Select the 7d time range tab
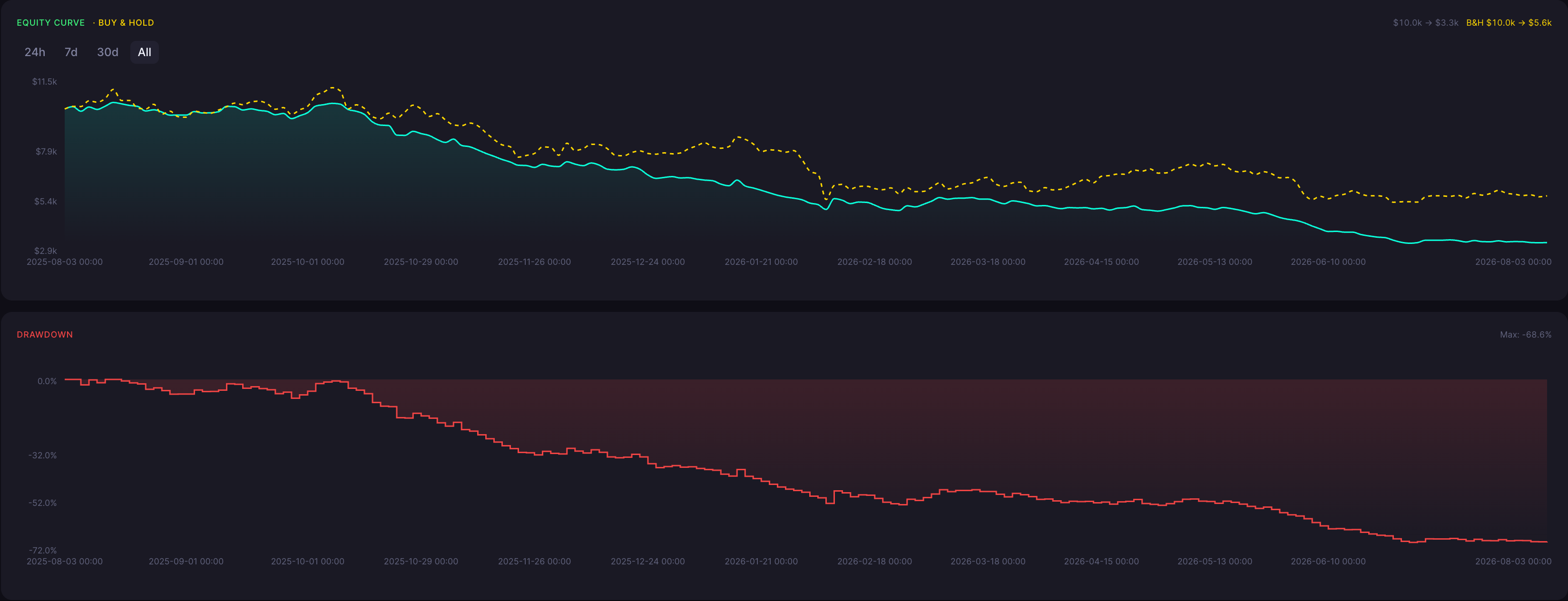1568x601 pixels. tap(71, 52)
